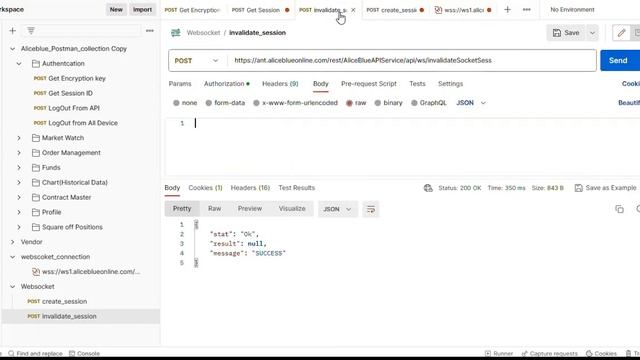Open sidebar options three-dot menu

[x=150, y=31]
